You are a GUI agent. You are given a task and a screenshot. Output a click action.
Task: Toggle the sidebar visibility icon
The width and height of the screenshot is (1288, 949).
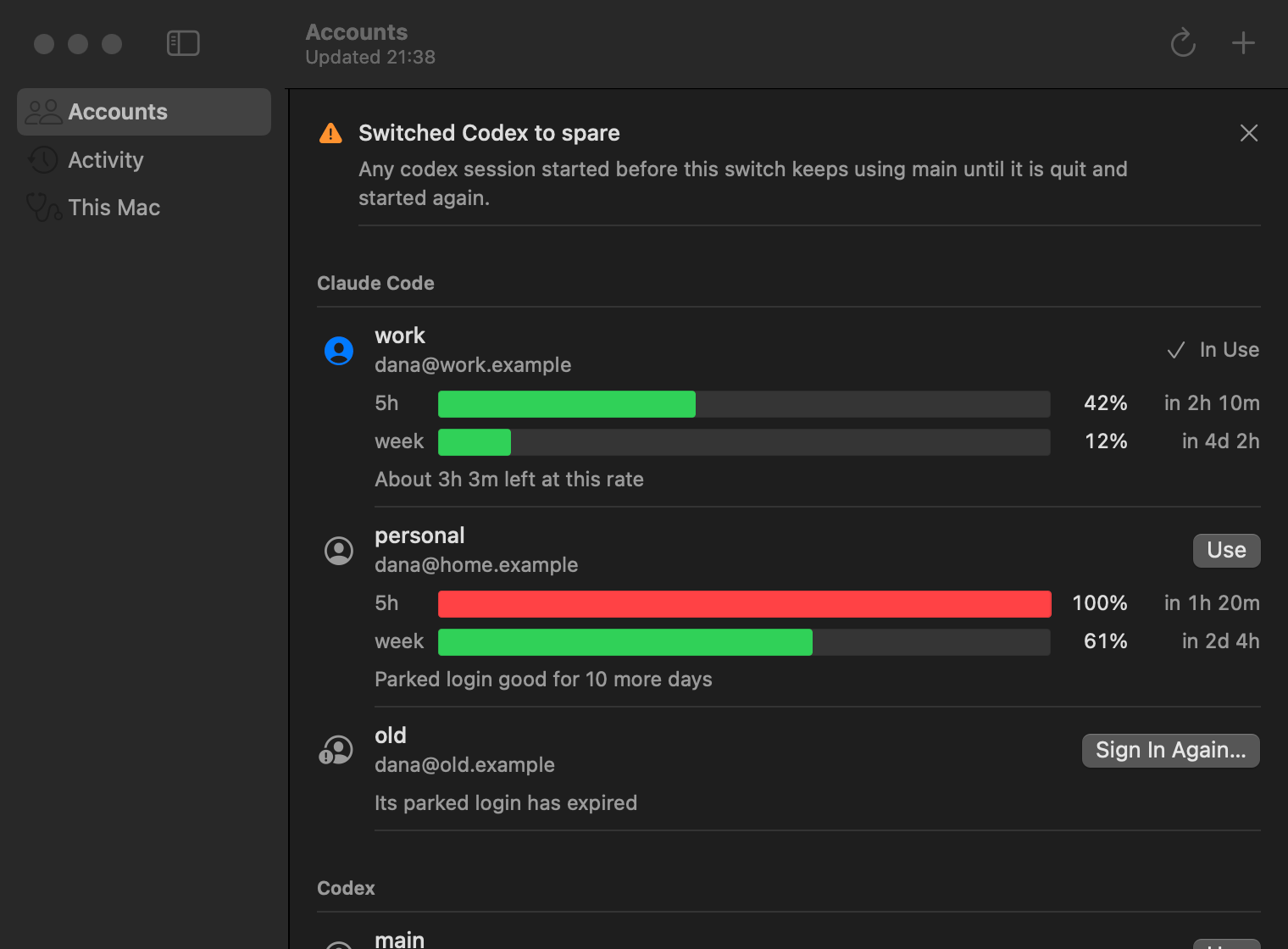(183, 43)
